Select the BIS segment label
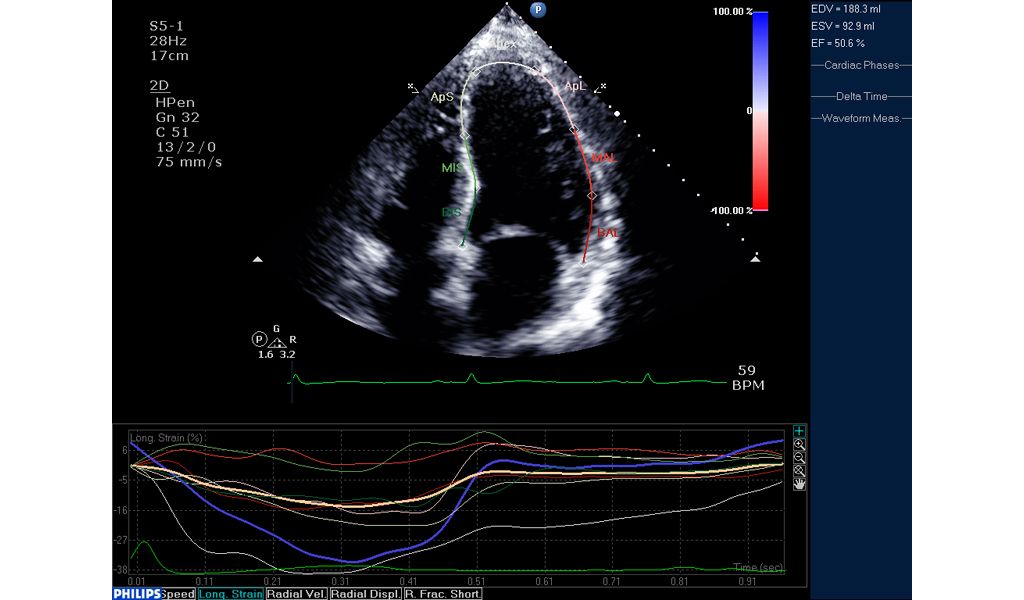The width and height of the screenshot is (1024, 600). (x=451, y=212)
